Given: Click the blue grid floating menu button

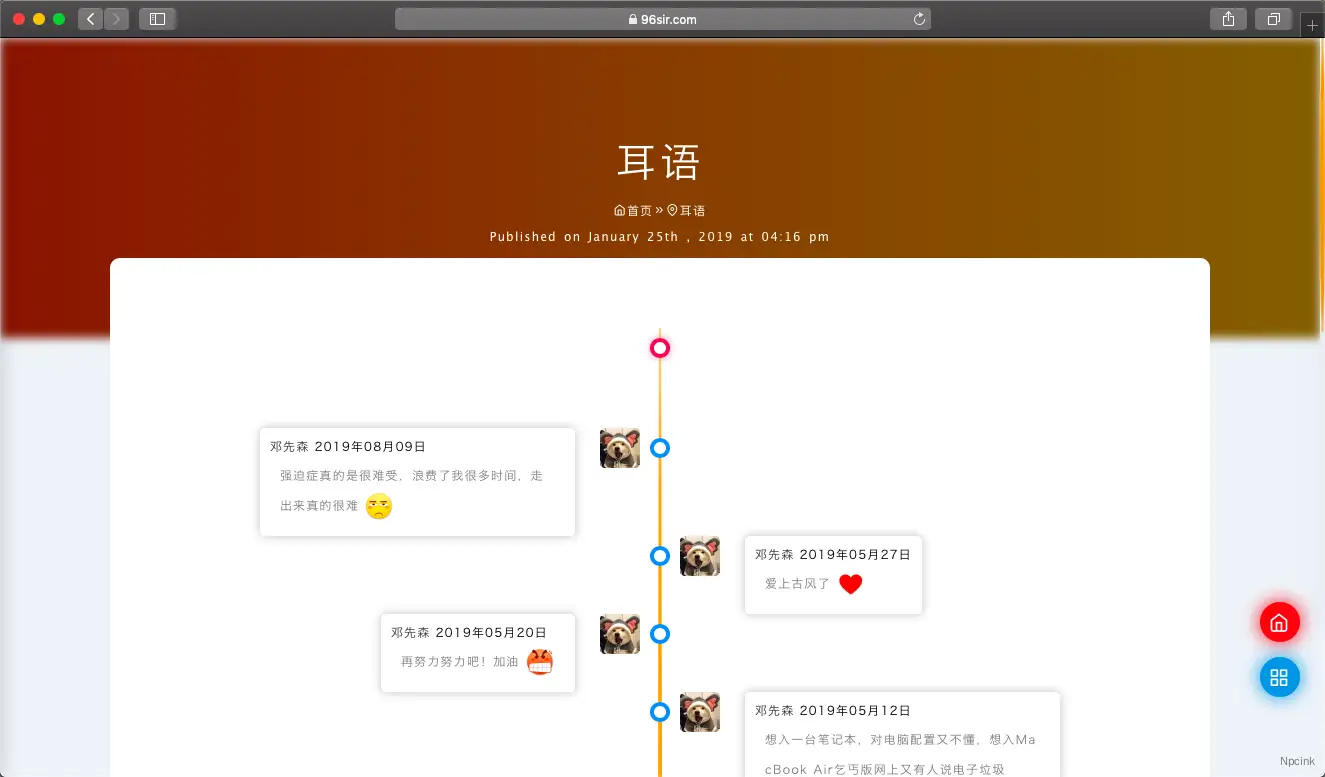Looking at the screenshot, I should [x=1279, y=676].
